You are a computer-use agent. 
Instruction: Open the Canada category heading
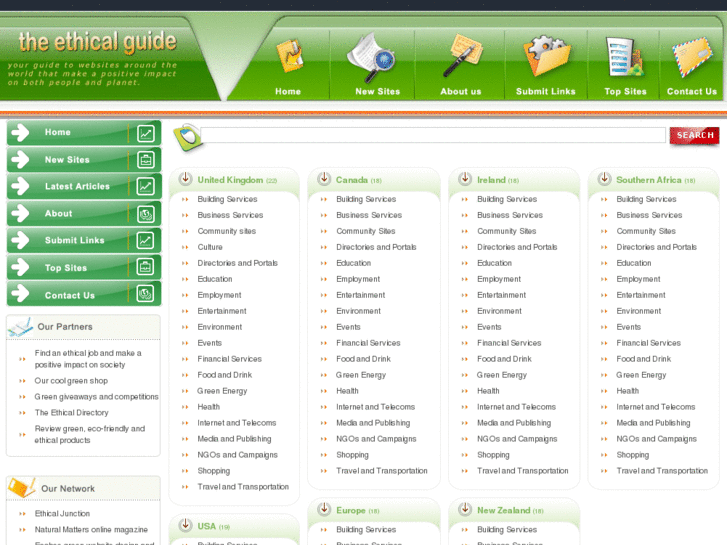click(352, 180)
